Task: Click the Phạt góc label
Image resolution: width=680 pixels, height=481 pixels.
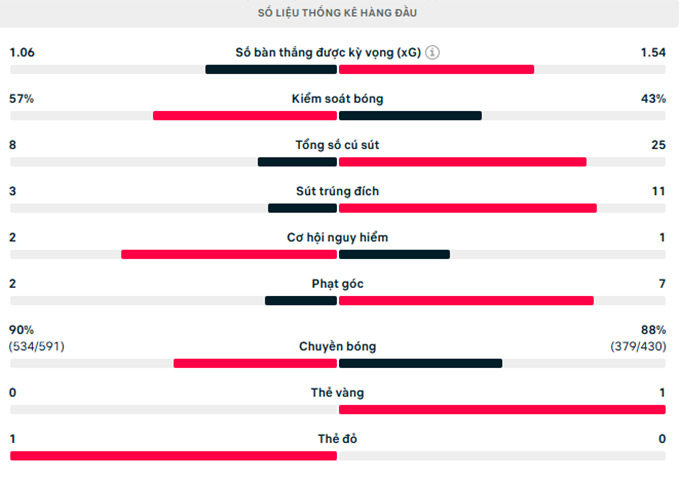Action: point(337,284)
